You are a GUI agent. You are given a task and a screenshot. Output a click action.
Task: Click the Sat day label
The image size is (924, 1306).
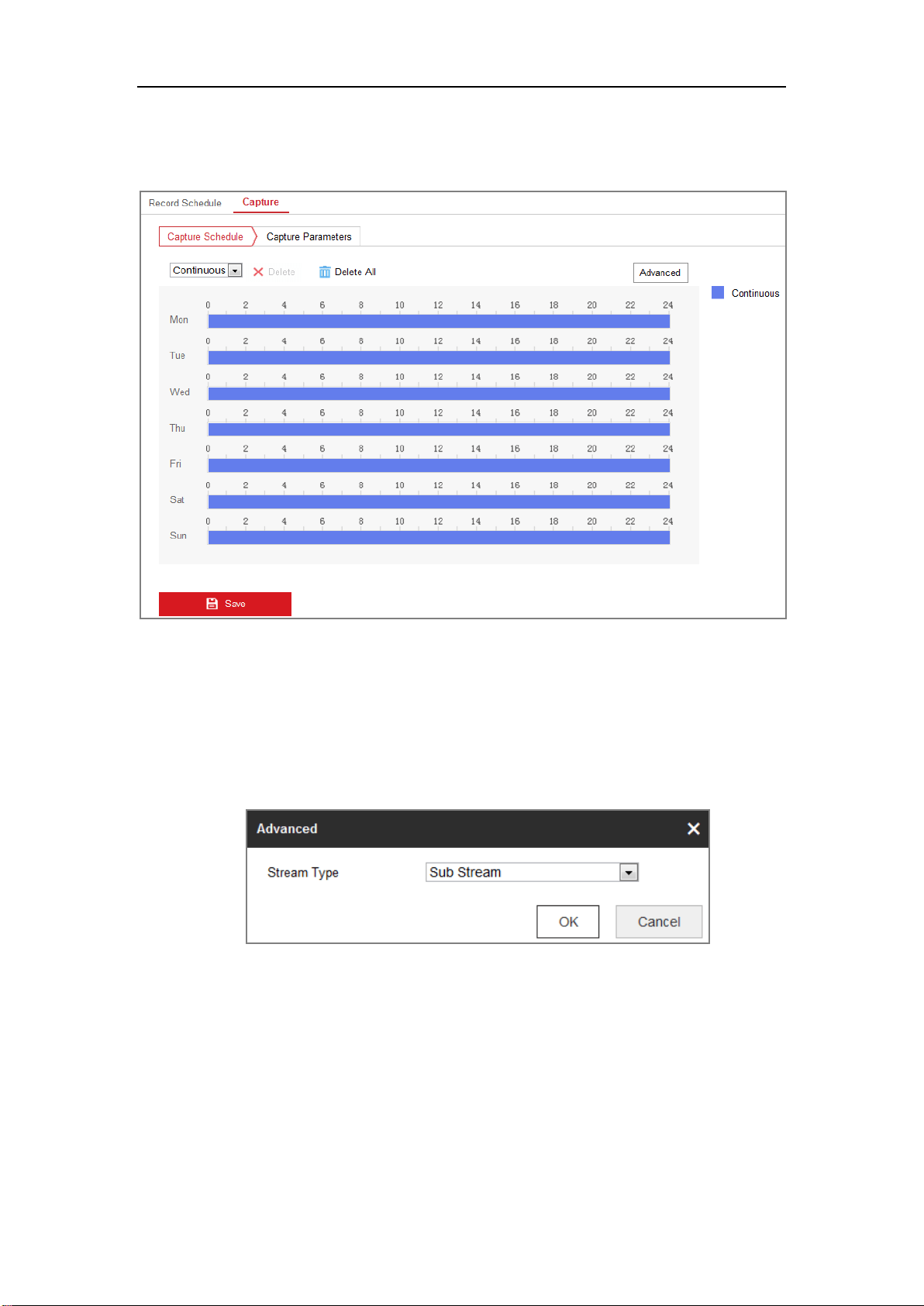[177, 500]
